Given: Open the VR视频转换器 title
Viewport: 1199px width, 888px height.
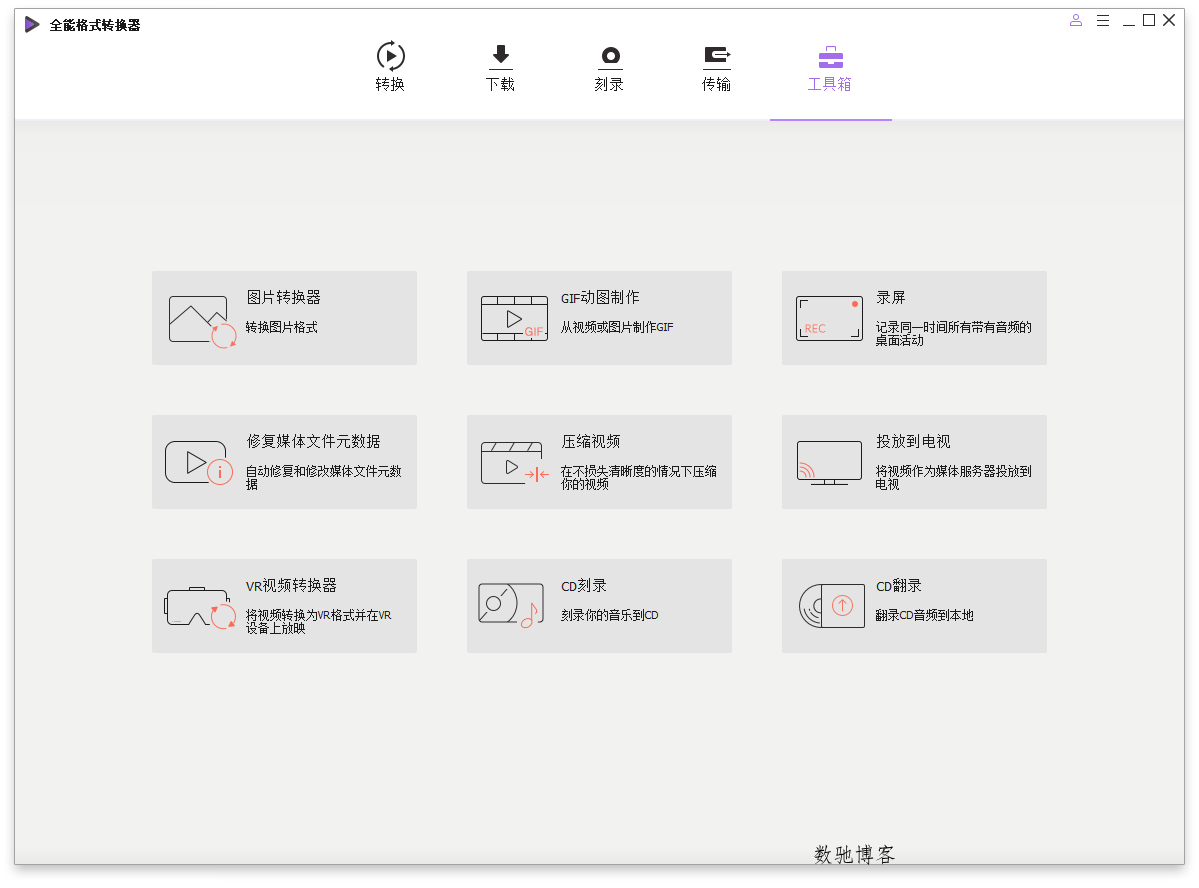Looking at the screenshot, I should (291, 586).
